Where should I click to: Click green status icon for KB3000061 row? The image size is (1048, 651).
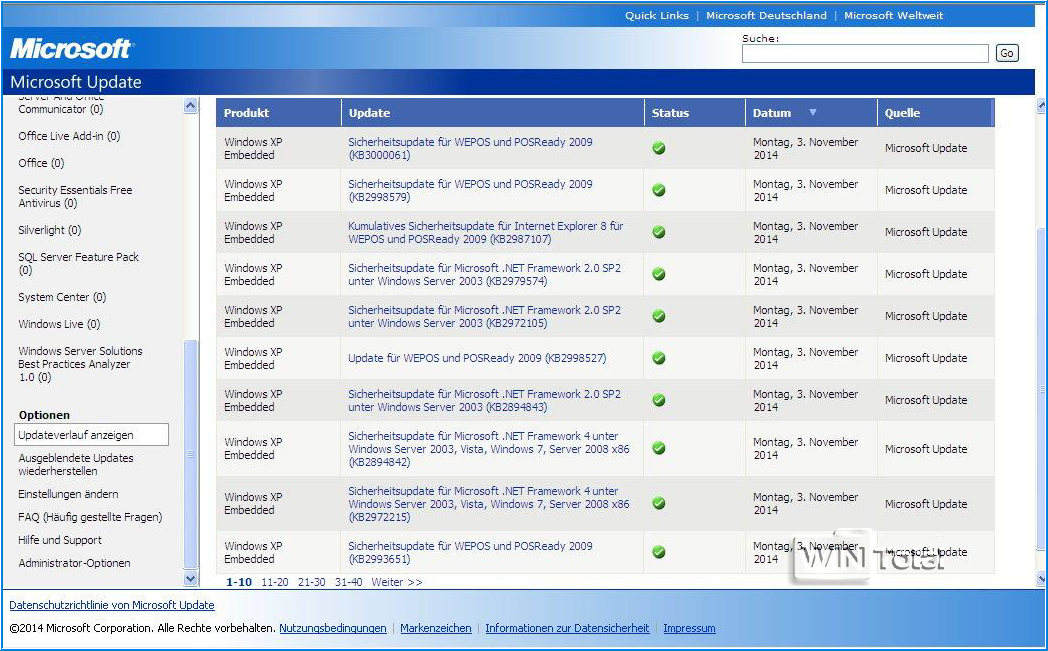click(659, 148)
